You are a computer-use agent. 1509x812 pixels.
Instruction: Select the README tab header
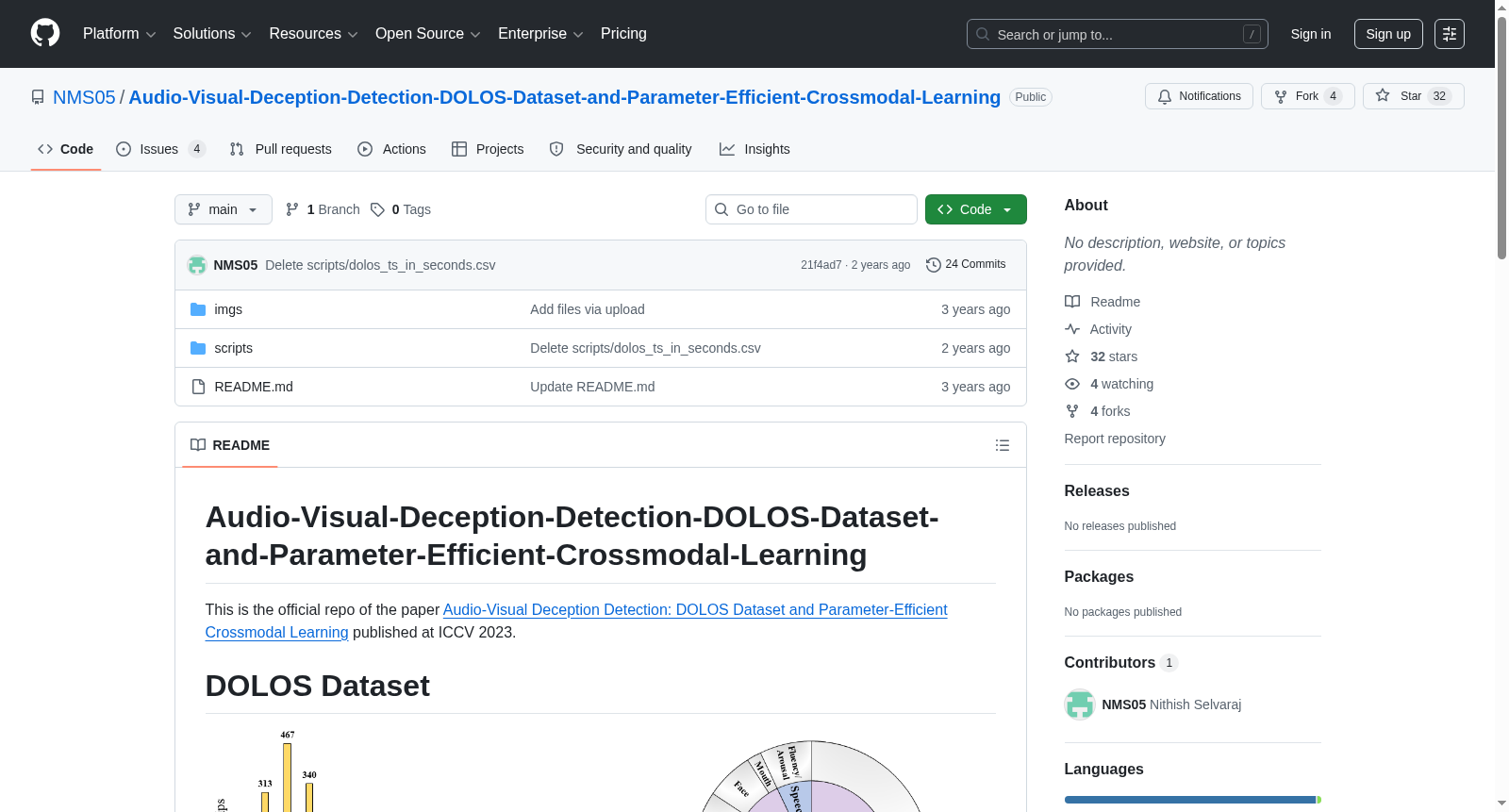(x=230, y=445)
